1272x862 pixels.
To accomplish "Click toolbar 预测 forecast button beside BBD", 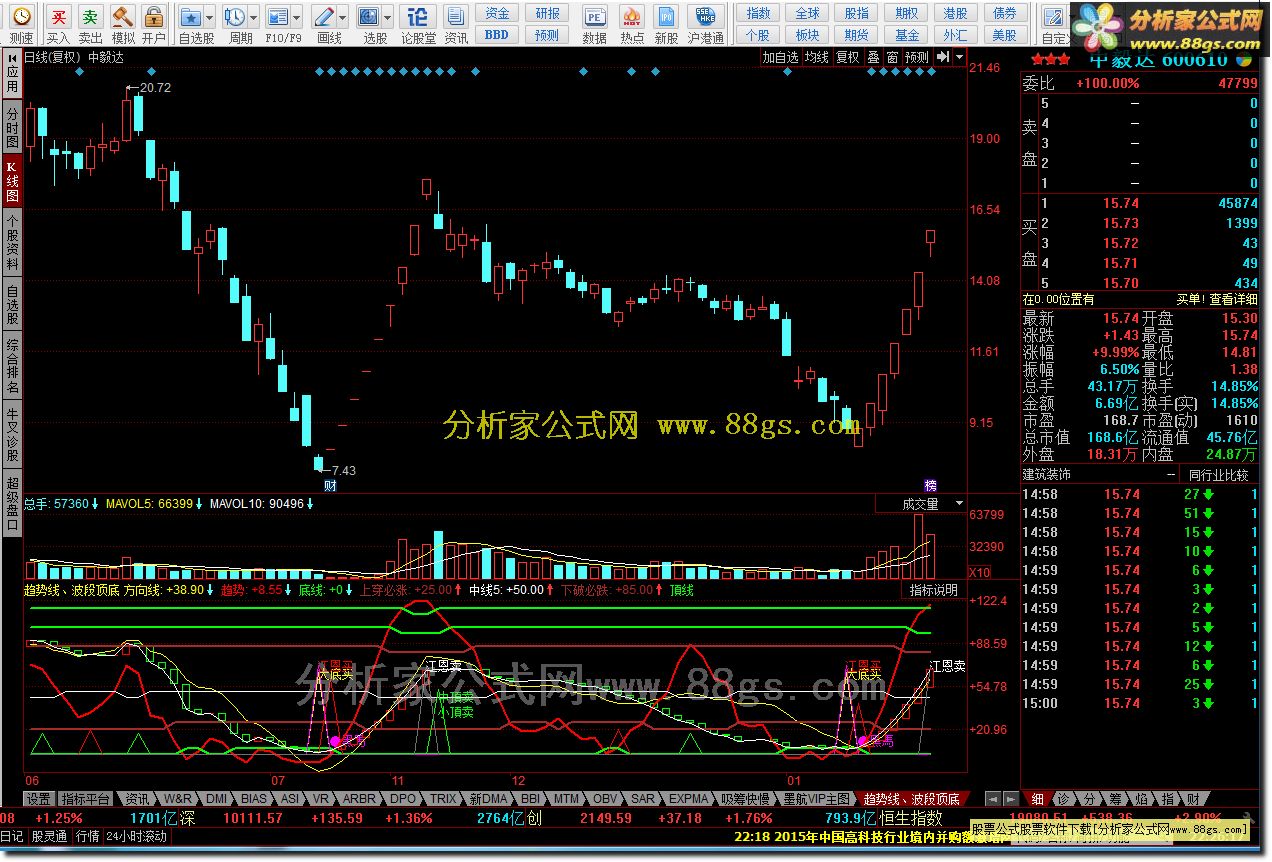I will click(547, 35).
